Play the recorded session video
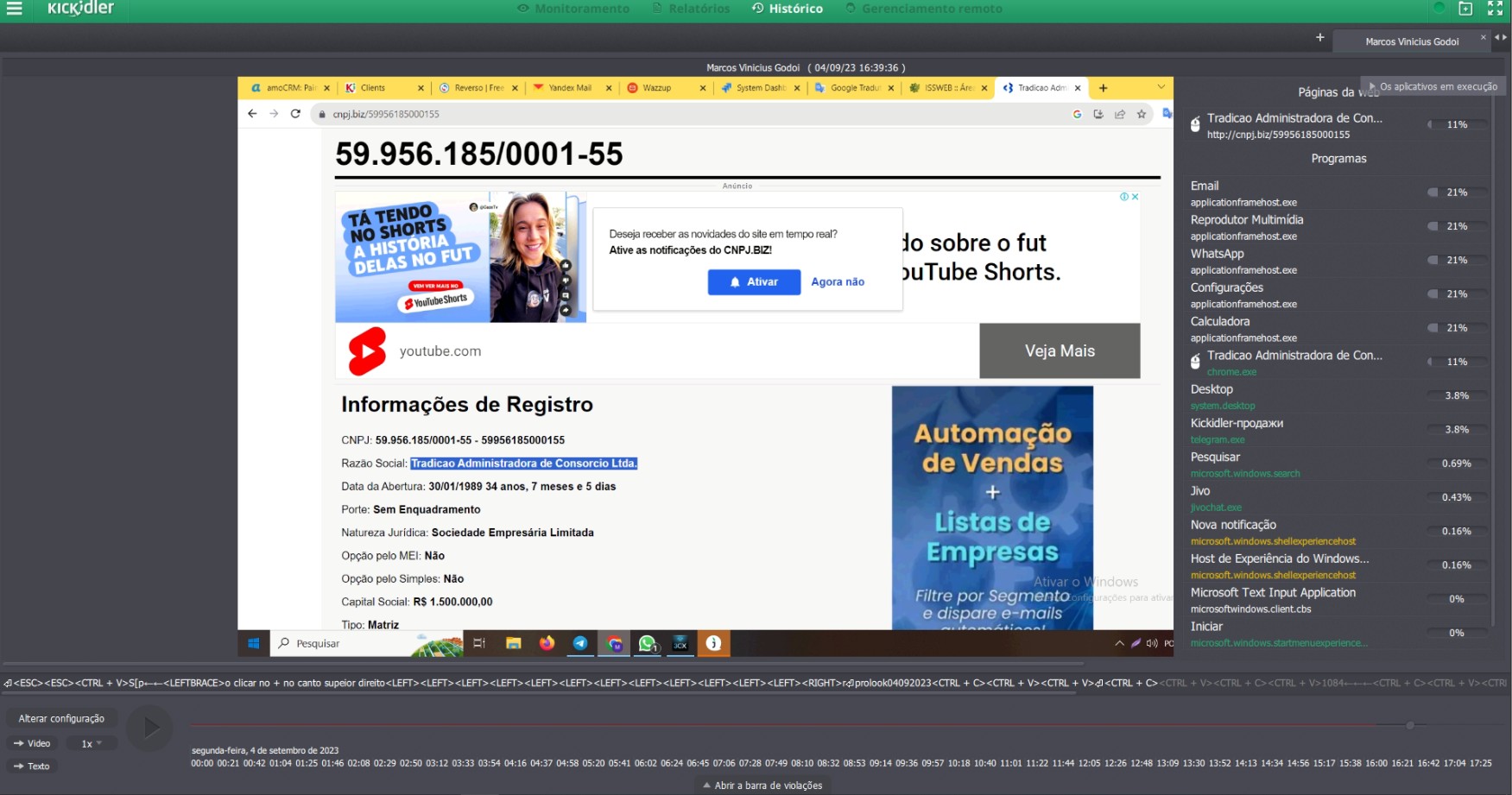1512x795 pixels. [x=150, y=728]
